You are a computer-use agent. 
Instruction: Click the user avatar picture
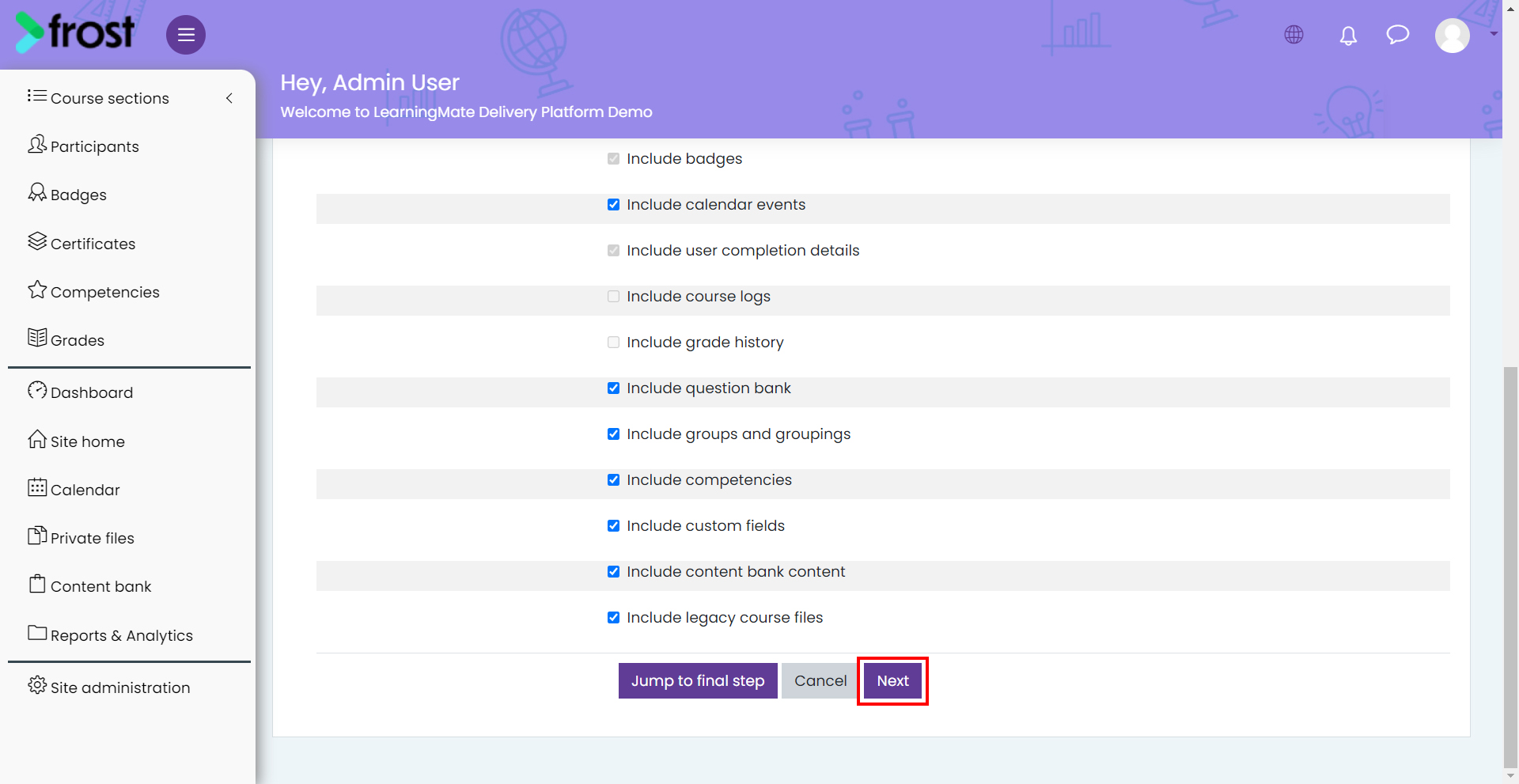tap(1453, 36)
